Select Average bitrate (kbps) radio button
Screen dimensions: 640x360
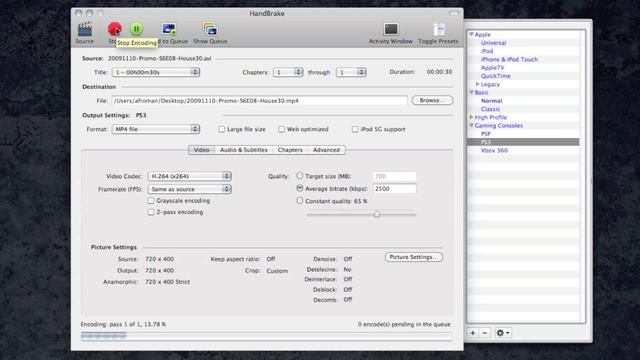tap(300, 188)
